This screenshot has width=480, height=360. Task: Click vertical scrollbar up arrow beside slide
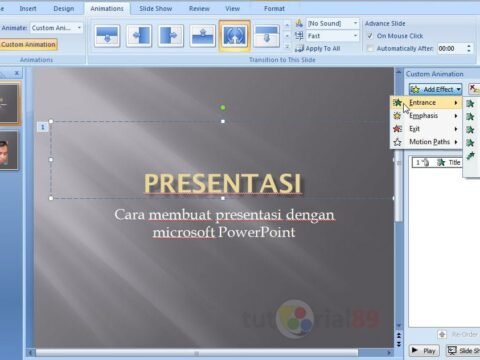tap(398, 71)
